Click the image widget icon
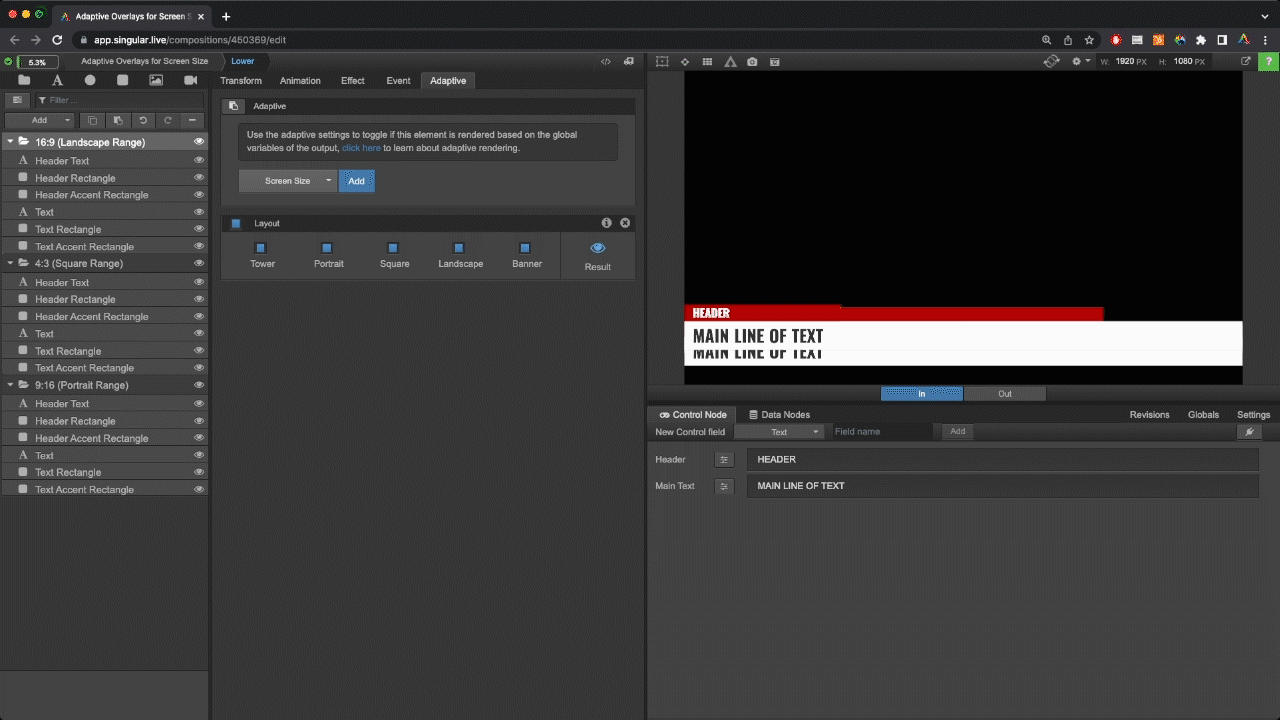 156,80
